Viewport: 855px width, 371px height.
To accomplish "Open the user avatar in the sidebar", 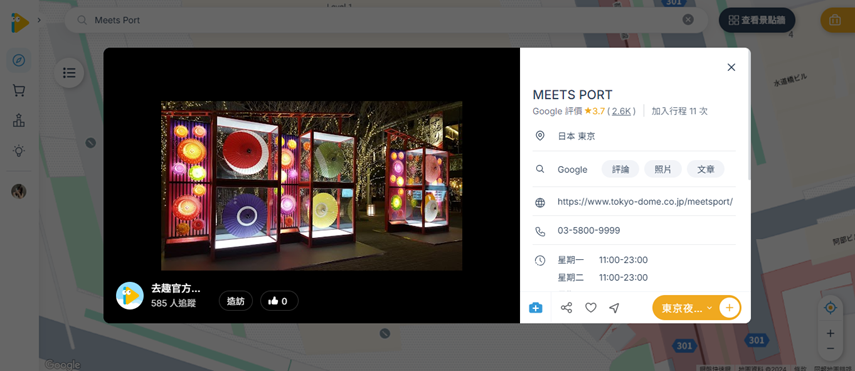I will click(19, 192).
